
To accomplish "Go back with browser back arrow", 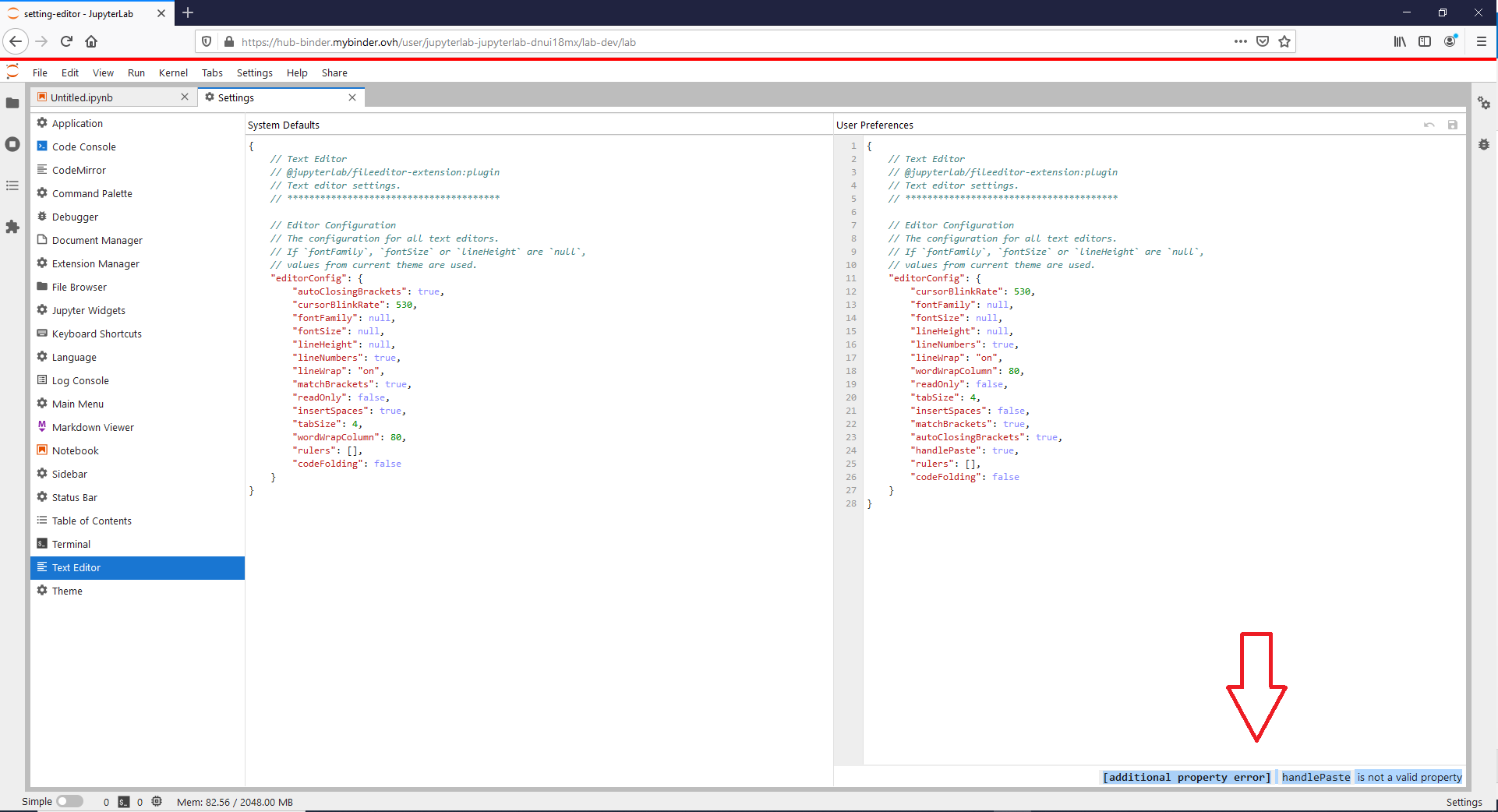I will pos(16,42).
